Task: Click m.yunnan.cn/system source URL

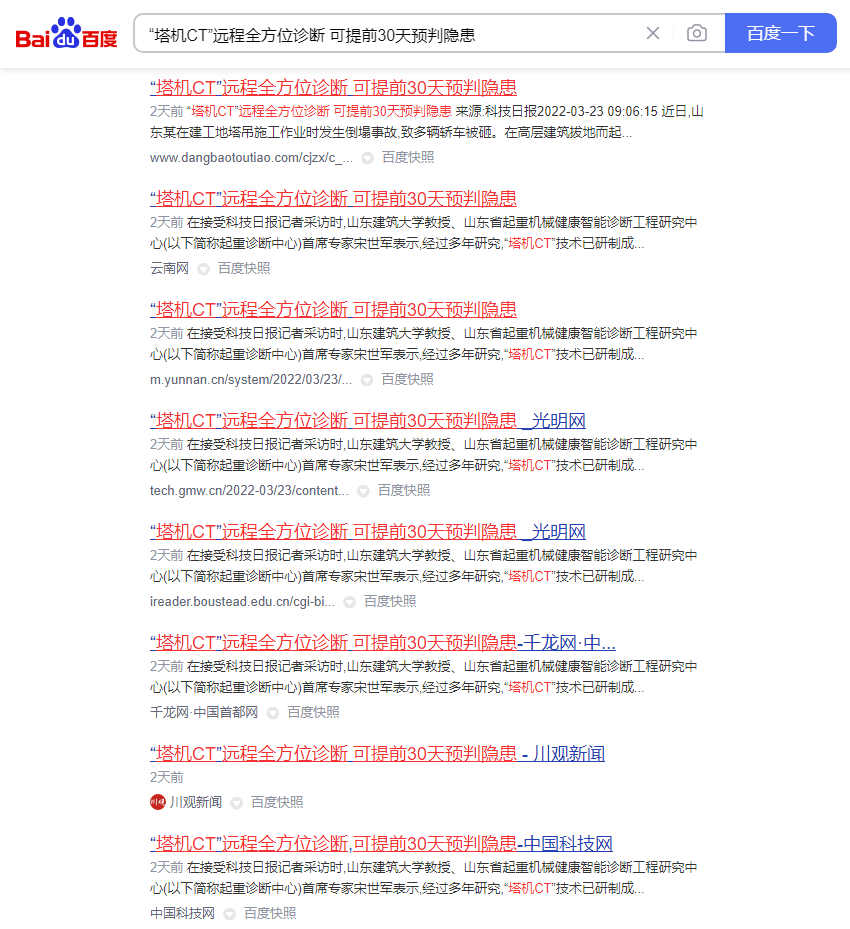Action: tap(251, 379)
